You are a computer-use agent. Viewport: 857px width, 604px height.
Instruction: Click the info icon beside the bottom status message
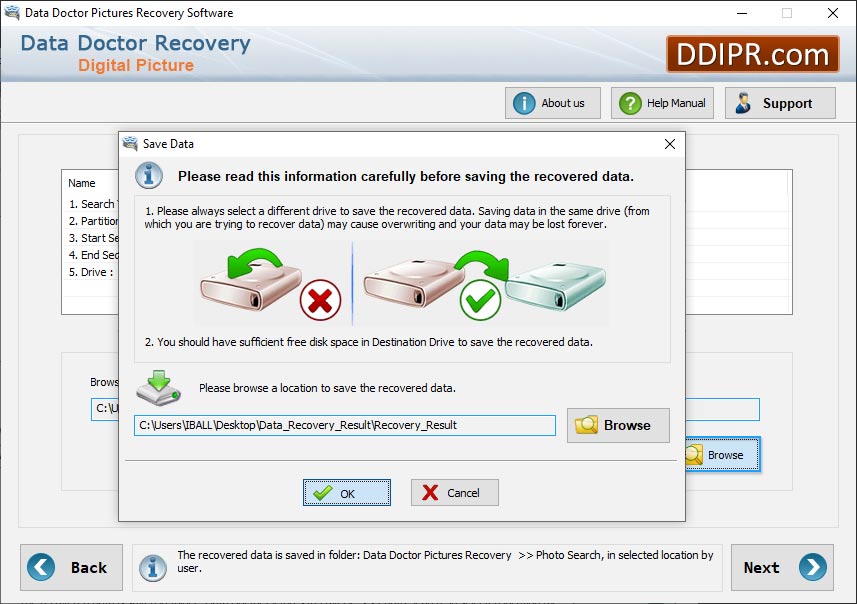point(152,567)
